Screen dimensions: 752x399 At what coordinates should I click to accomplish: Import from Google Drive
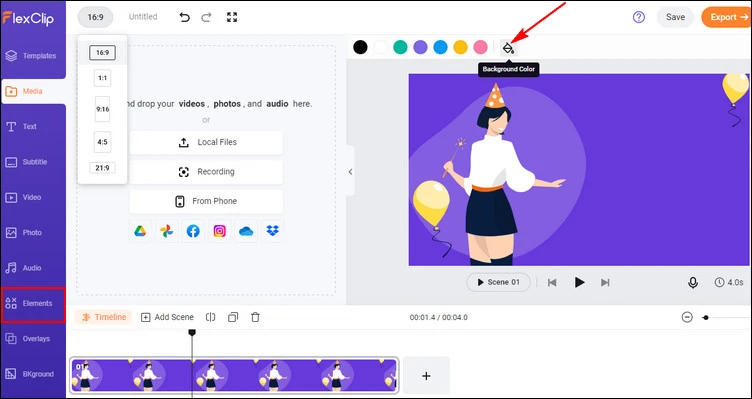140,231
